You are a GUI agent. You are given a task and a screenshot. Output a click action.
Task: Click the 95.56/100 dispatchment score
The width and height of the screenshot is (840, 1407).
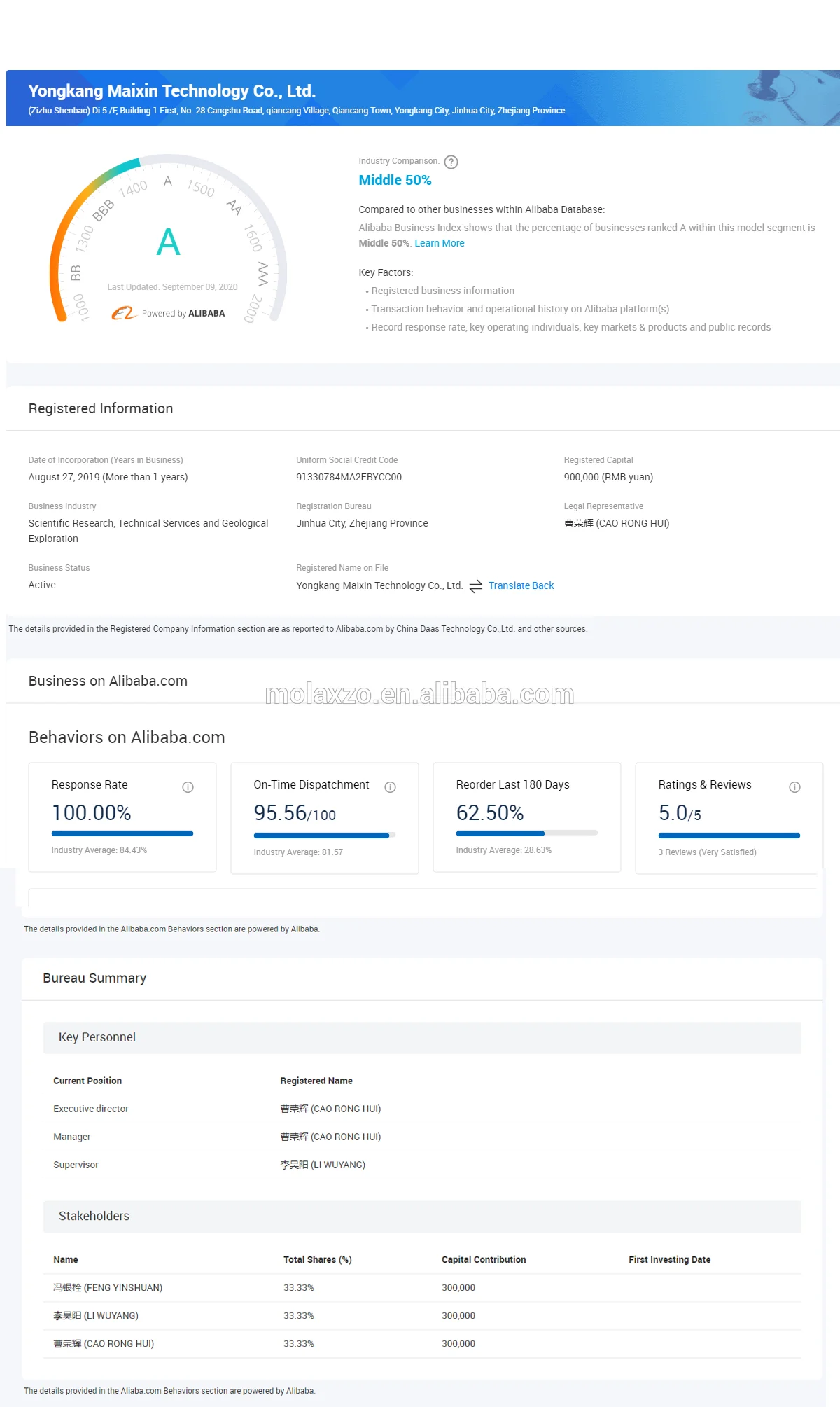[x=295, y=813]
